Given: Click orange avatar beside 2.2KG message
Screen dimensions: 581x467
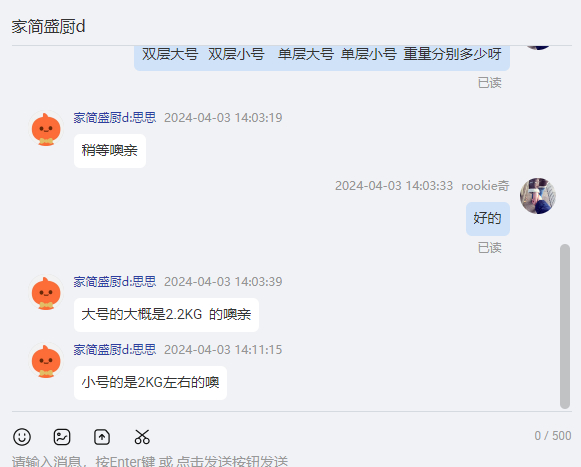Looking at the screenshot, I should (x=46, y=293).
